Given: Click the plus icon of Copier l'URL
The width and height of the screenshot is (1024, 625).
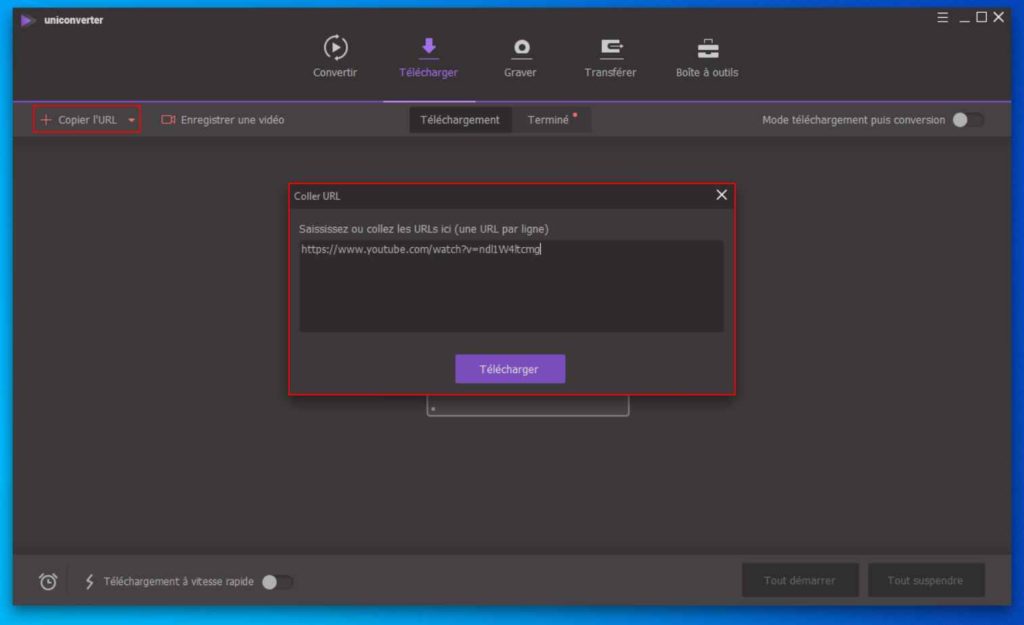Looking at the screenshot, I should tap(46, 120).
